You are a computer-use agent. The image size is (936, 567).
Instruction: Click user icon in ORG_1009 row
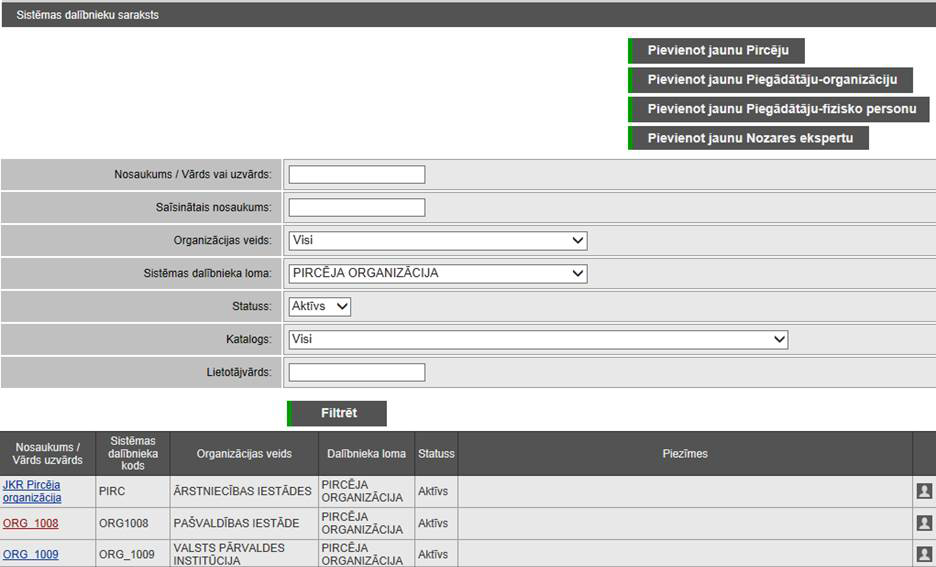coord(924,554)
